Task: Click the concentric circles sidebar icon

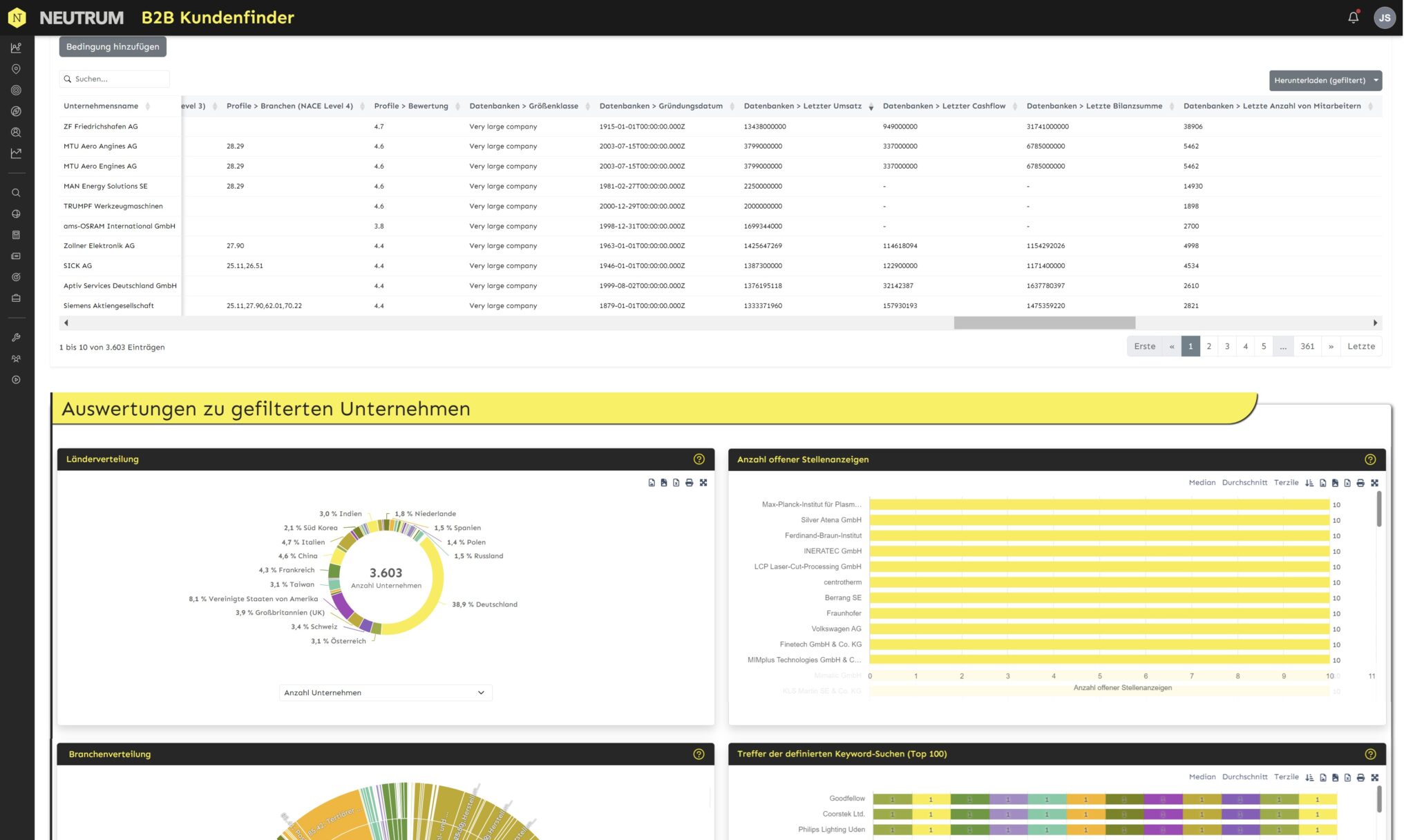Action: (x=16, y=90)
